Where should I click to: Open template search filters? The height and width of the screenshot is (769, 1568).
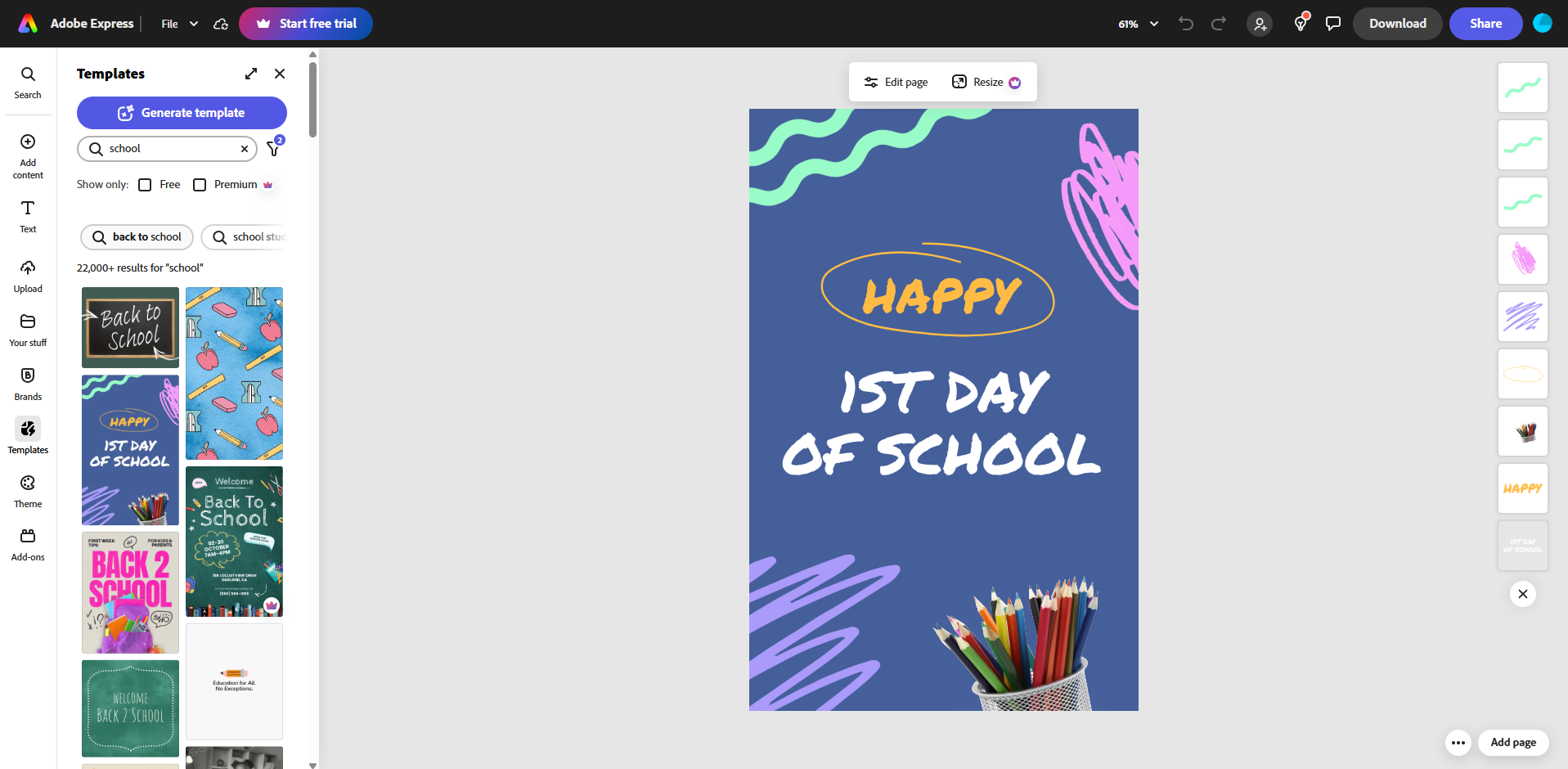click(x=273, y=148)
